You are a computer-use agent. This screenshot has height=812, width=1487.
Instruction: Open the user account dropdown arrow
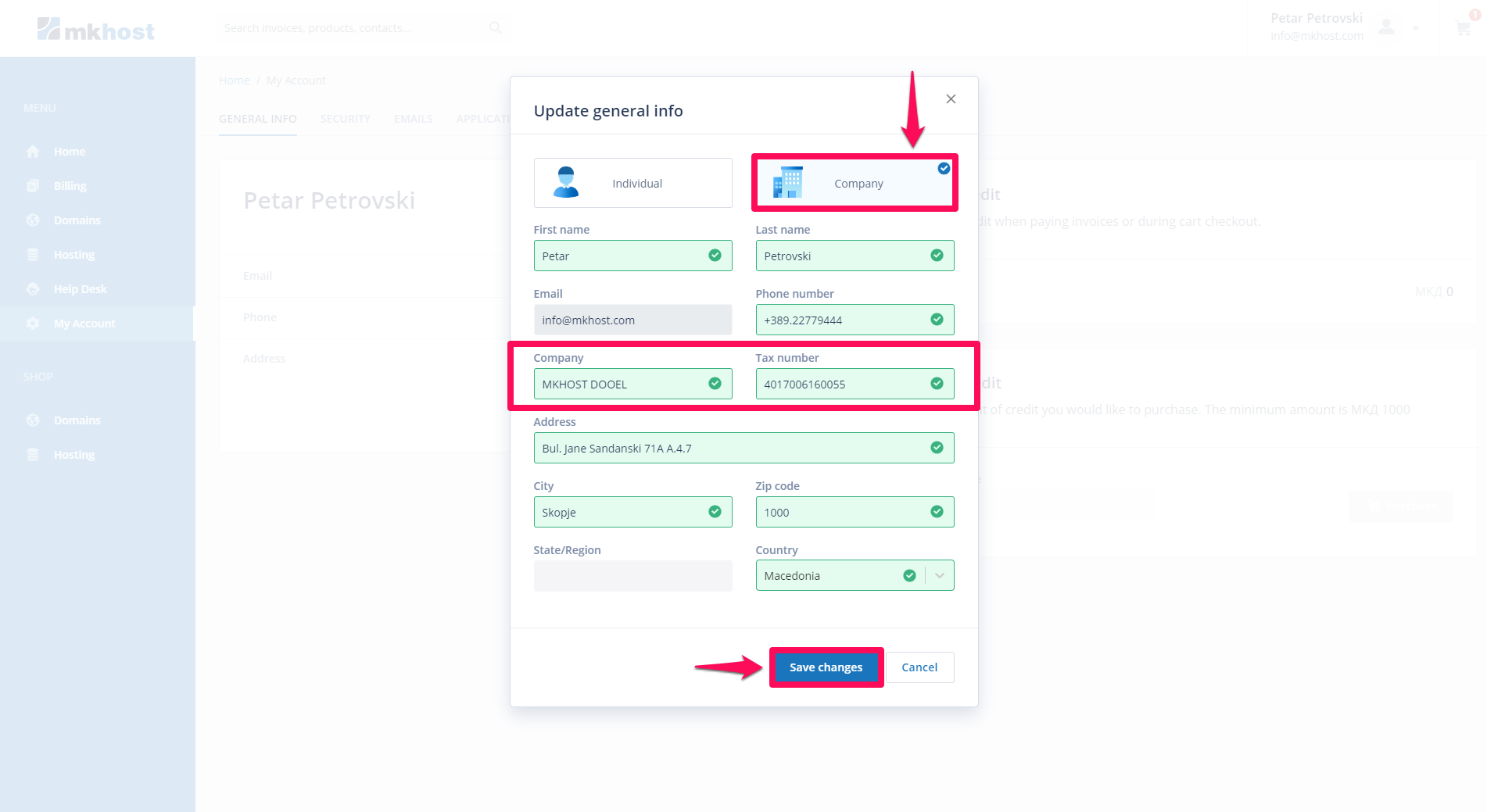point(1416,28)
